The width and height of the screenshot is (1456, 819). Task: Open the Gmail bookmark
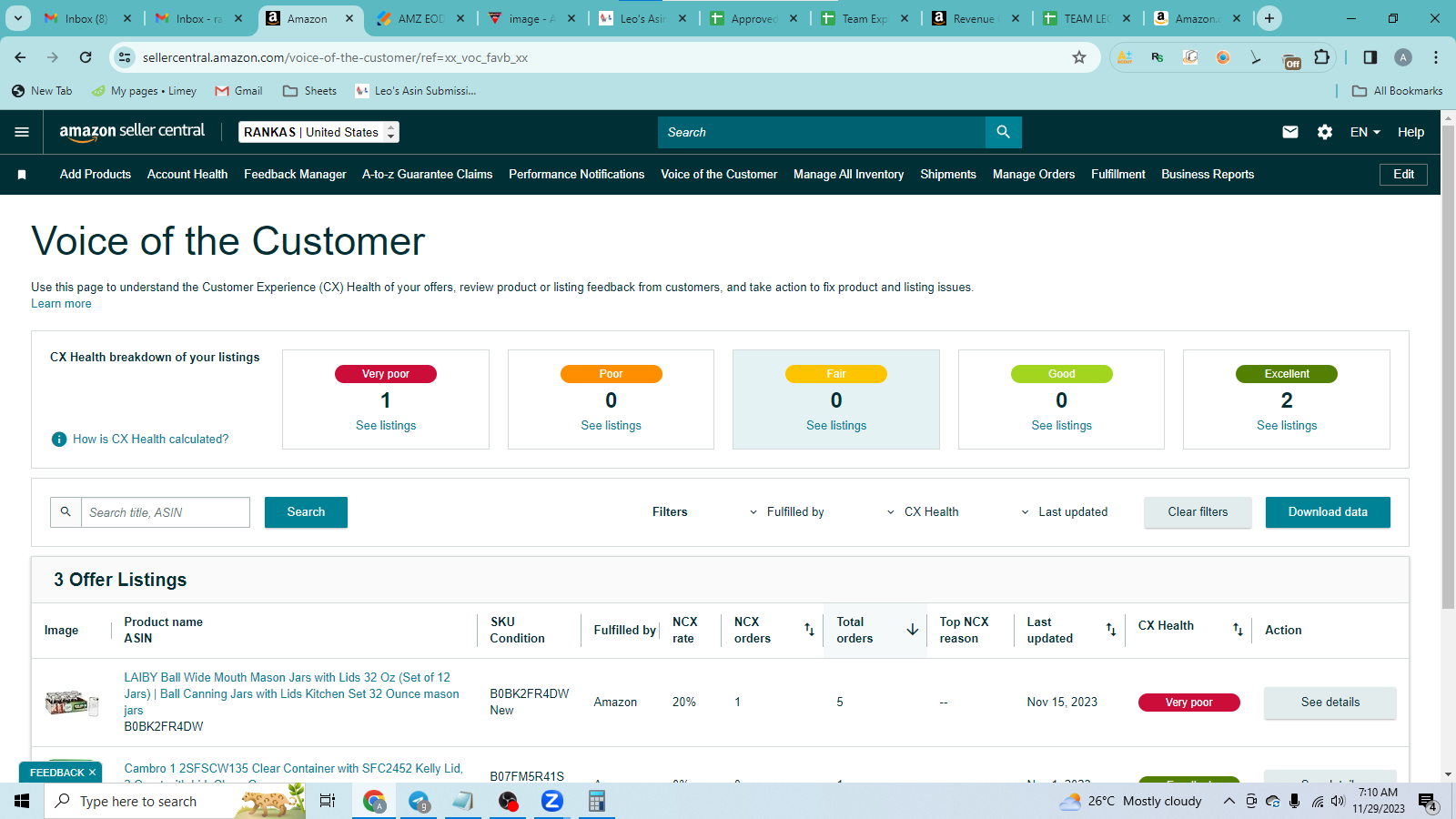click(238, 91)
